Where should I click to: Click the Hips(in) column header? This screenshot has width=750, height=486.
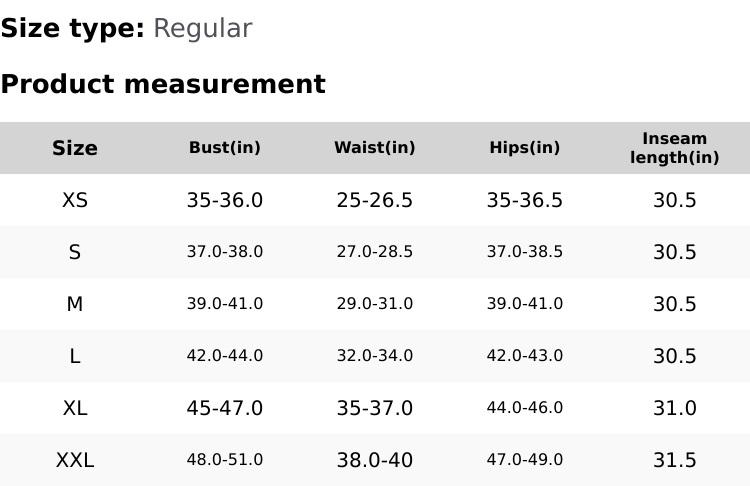tap(525, 148)
